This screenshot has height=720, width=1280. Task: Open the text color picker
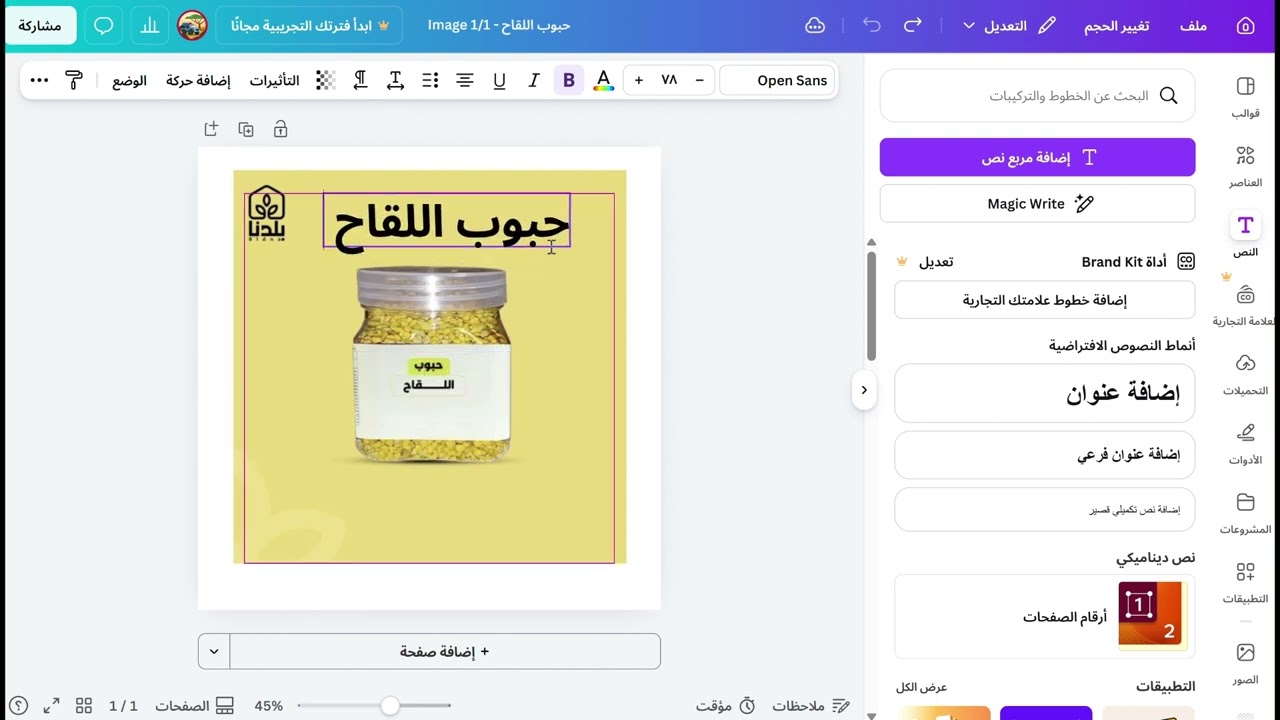tap(603, 80)
